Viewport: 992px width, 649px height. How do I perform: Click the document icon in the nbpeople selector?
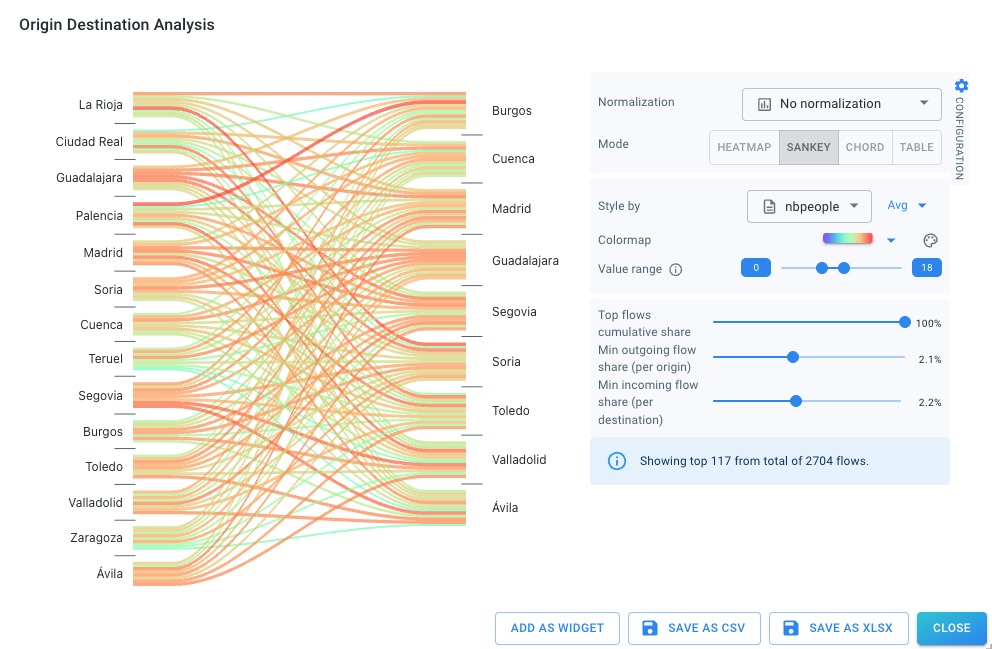tap(769, 206)
